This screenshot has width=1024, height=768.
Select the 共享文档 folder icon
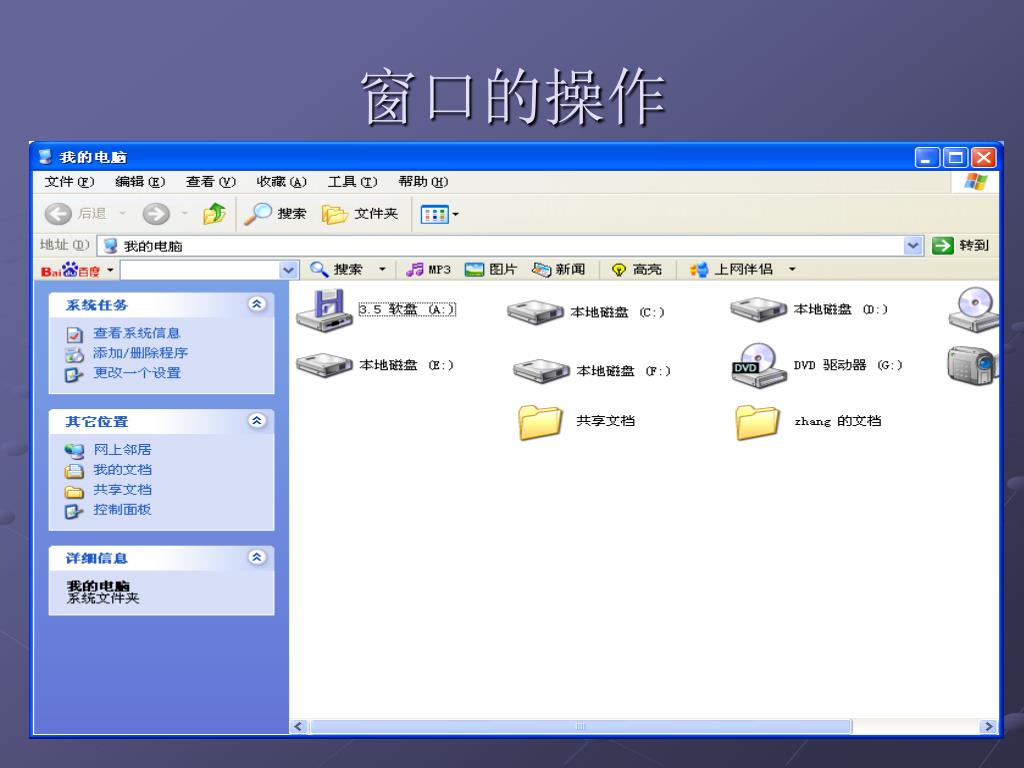point(540,422)
